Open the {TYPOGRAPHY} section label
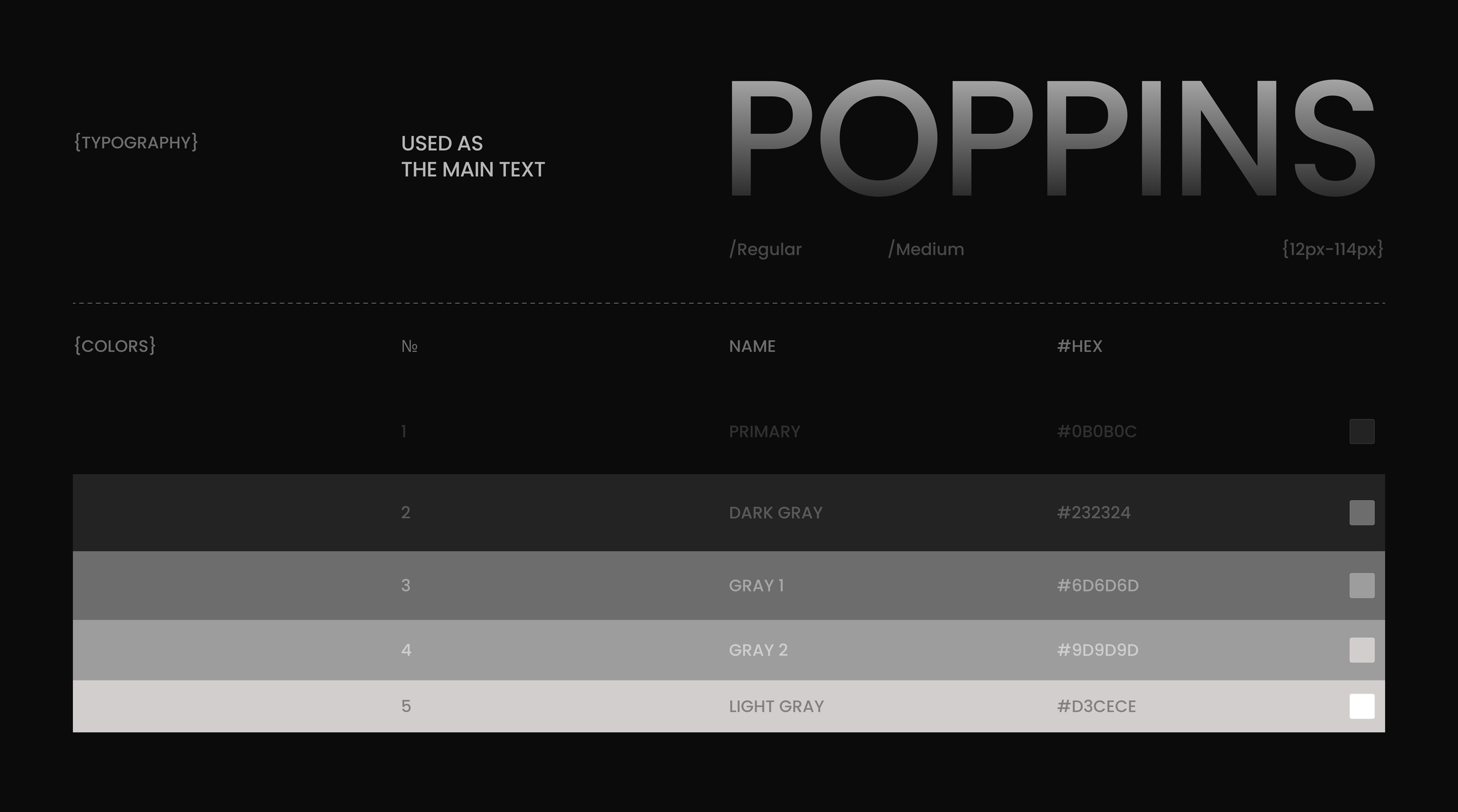 (136, 143)
